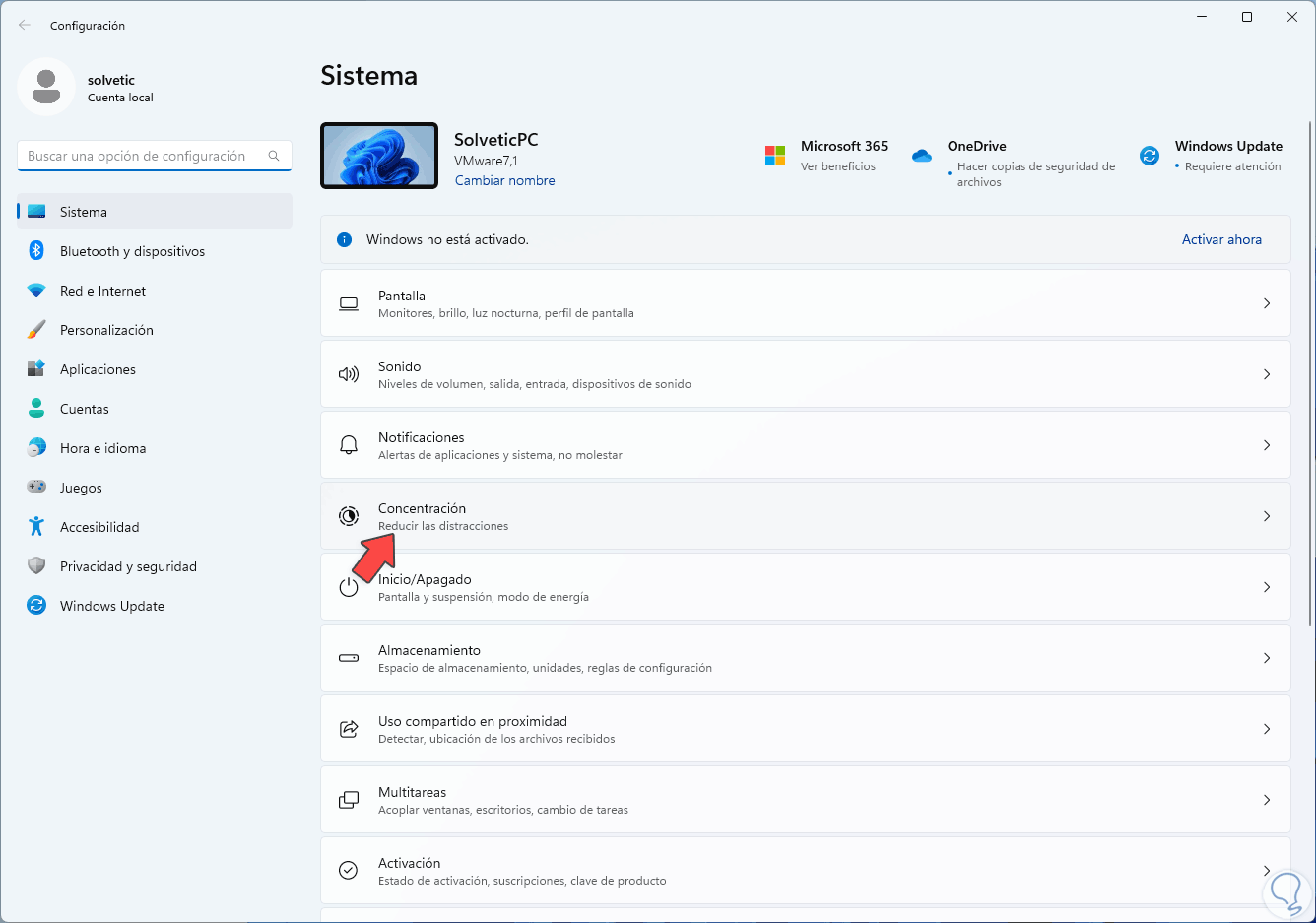Viewport: 1316px width, 923px height.
Task: Click the Windows Update icon in sidebar
Action: pos(36,606)
